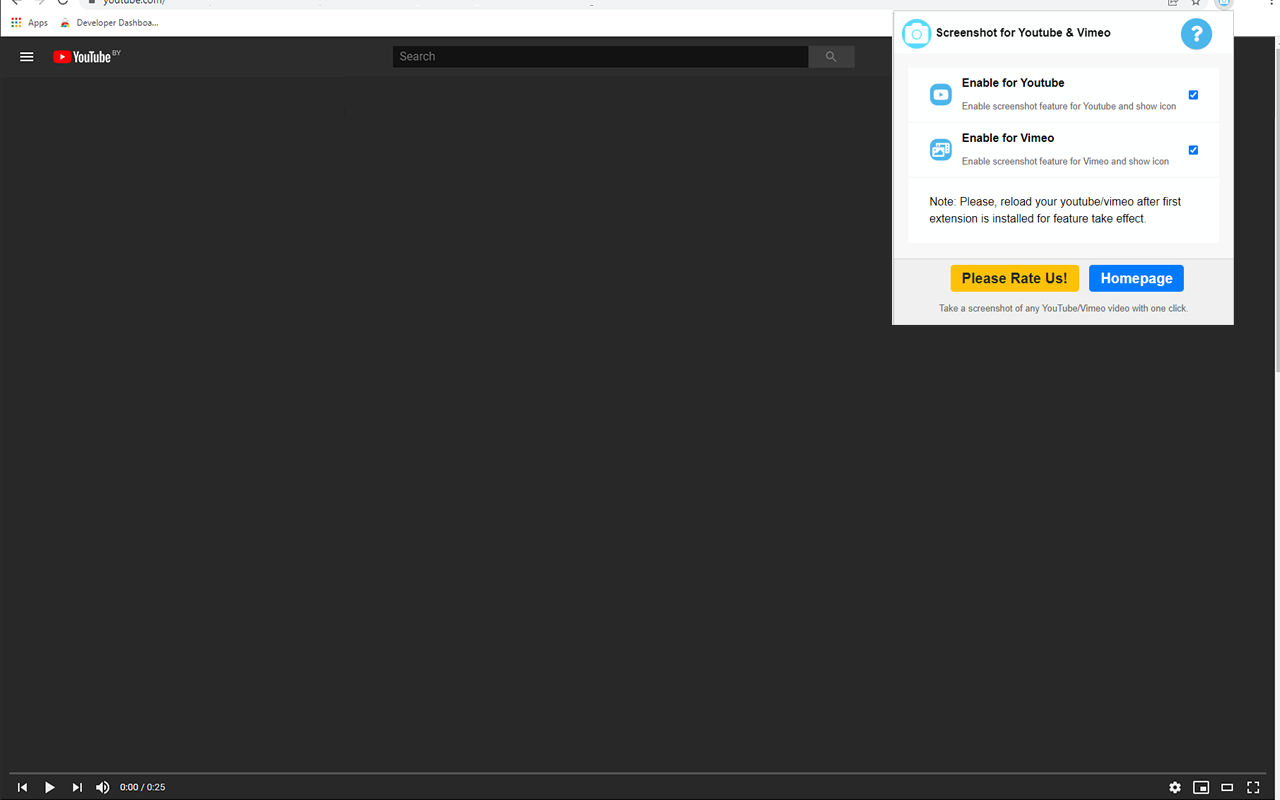Click the search magnifier icon

click(831, 56)
